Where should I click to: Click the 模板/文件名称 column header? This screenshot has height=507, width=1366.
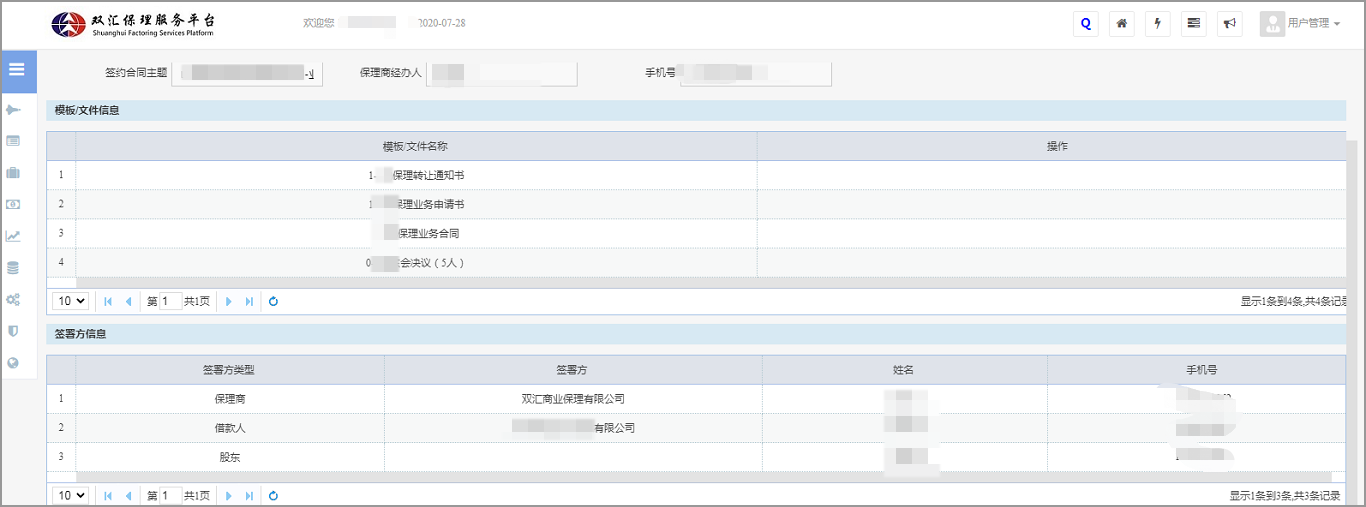pos(416,146)
